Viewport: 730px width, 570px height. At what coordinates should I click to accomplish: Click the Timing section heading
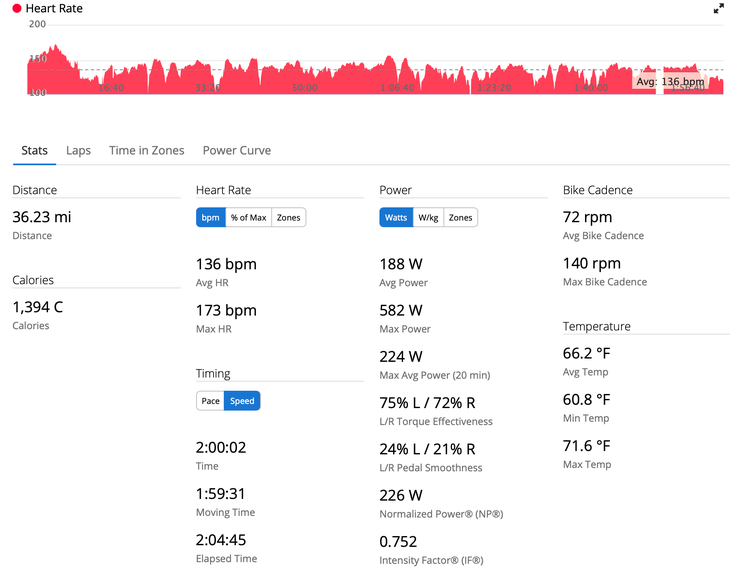pos(213,373)
